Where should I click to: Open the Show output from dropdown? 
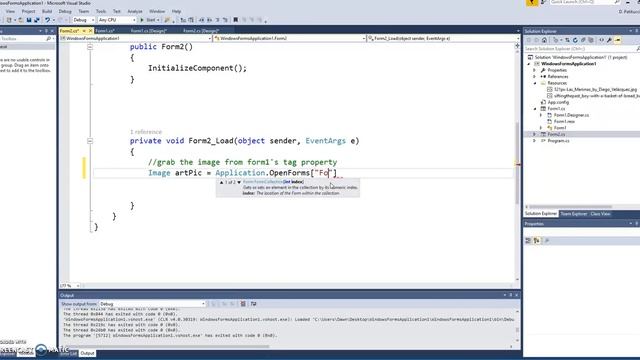[x=152, y=304]
